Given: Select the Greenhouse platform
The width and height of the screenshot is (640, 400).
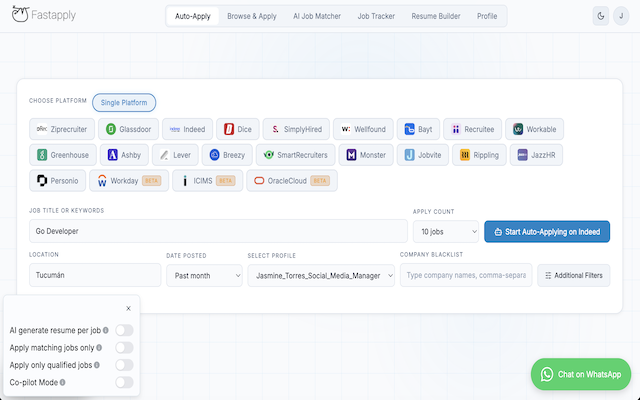Looking at the screenshot, I should (63, 155).
